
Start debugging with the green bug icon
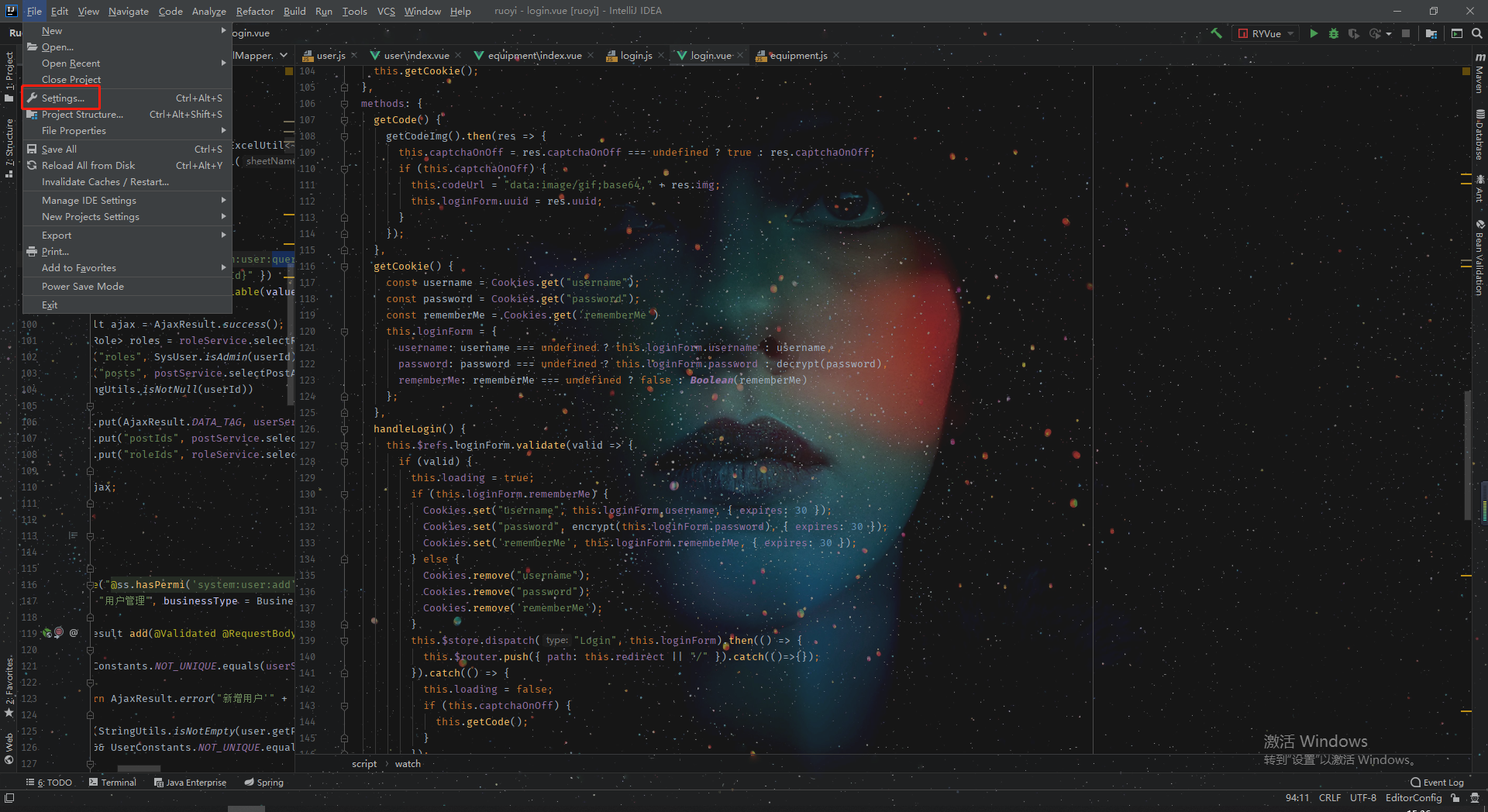1334,33
